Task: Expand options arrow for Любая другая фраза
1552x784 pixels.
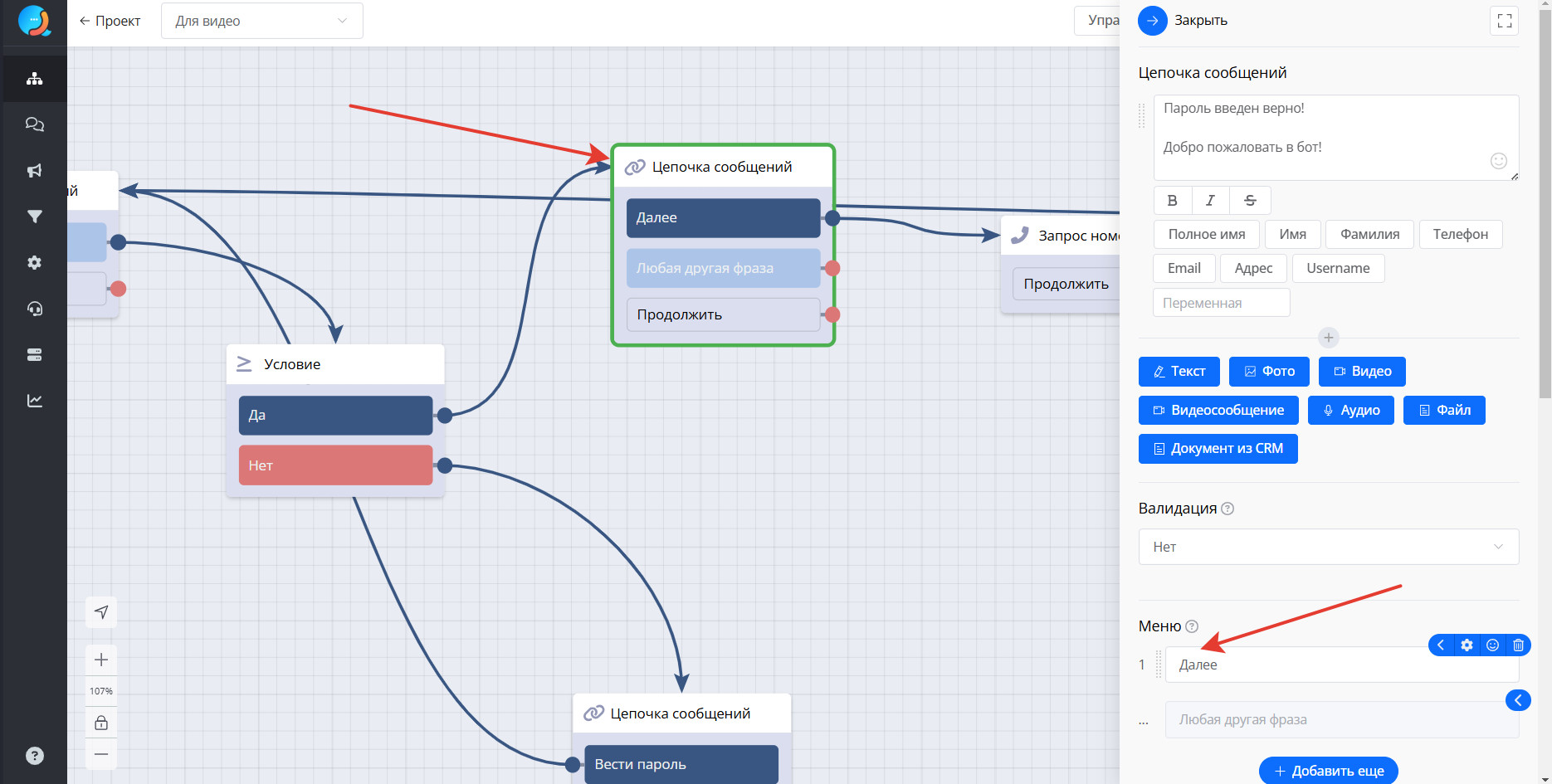Action: pos(1518,700)
